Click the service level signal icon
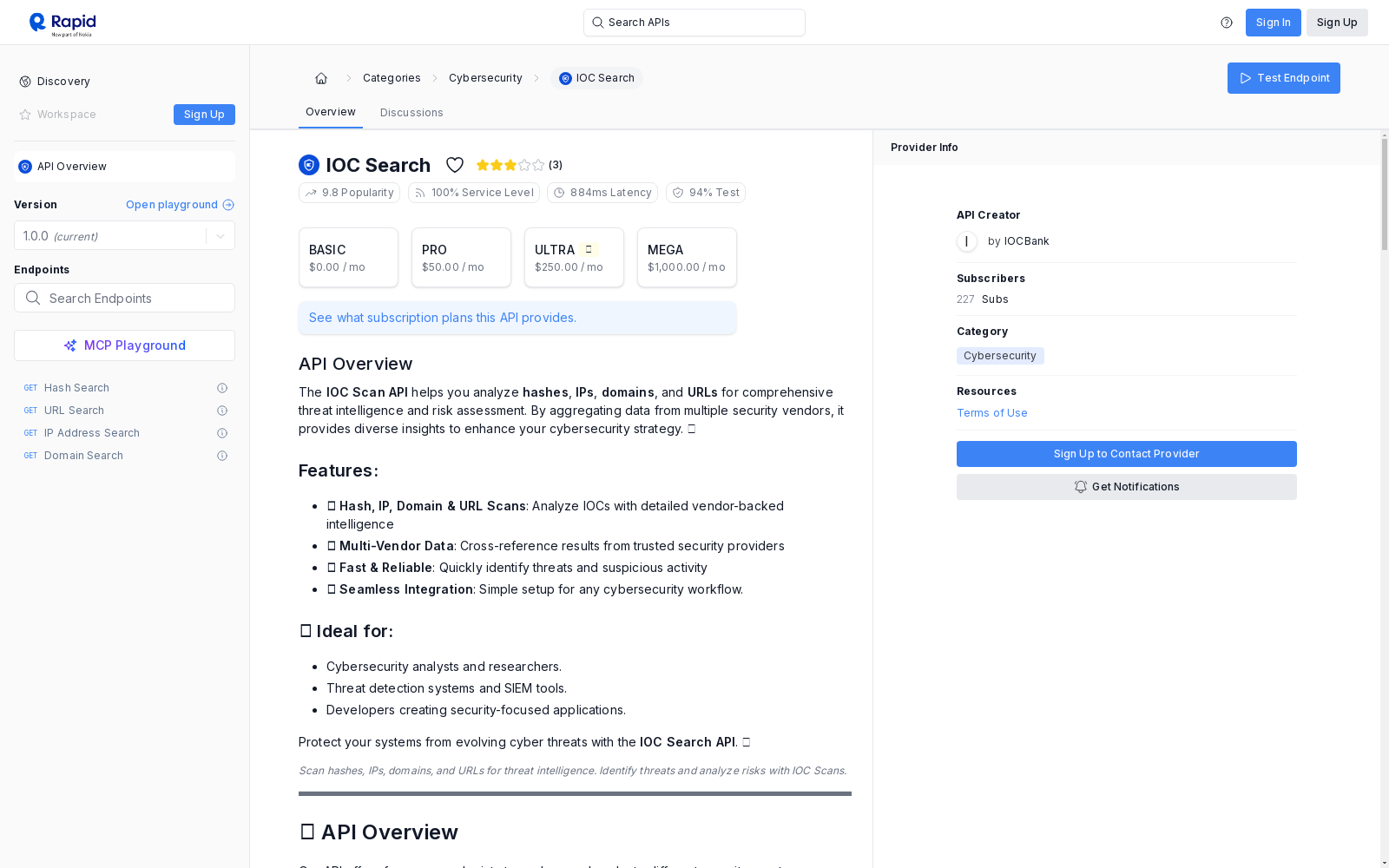This screenshot has width=1389, height=868. tap(420, 193)
